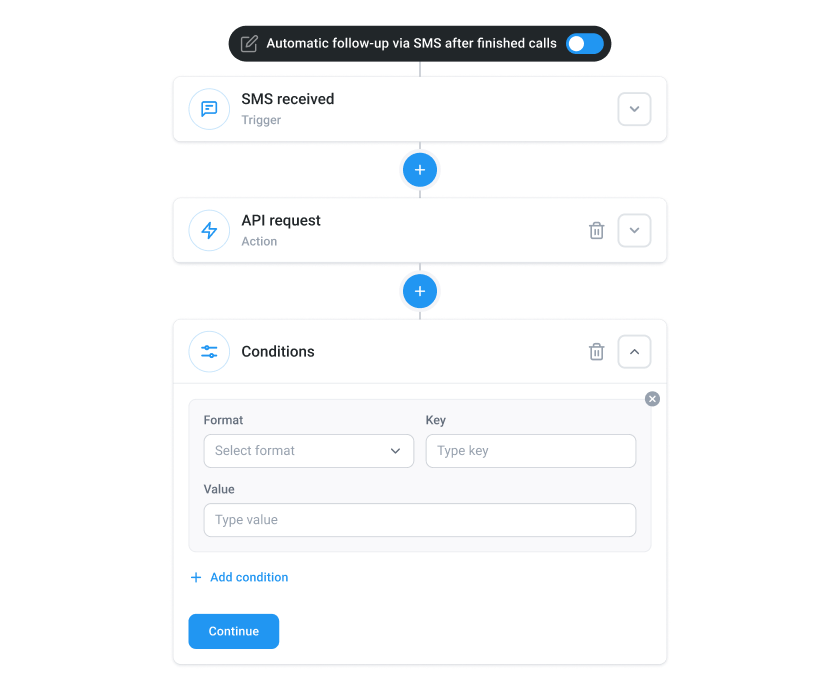Add a step after SMS received
Image resolution: width=840 pixels, height=690 pixels.
(420, 170)
